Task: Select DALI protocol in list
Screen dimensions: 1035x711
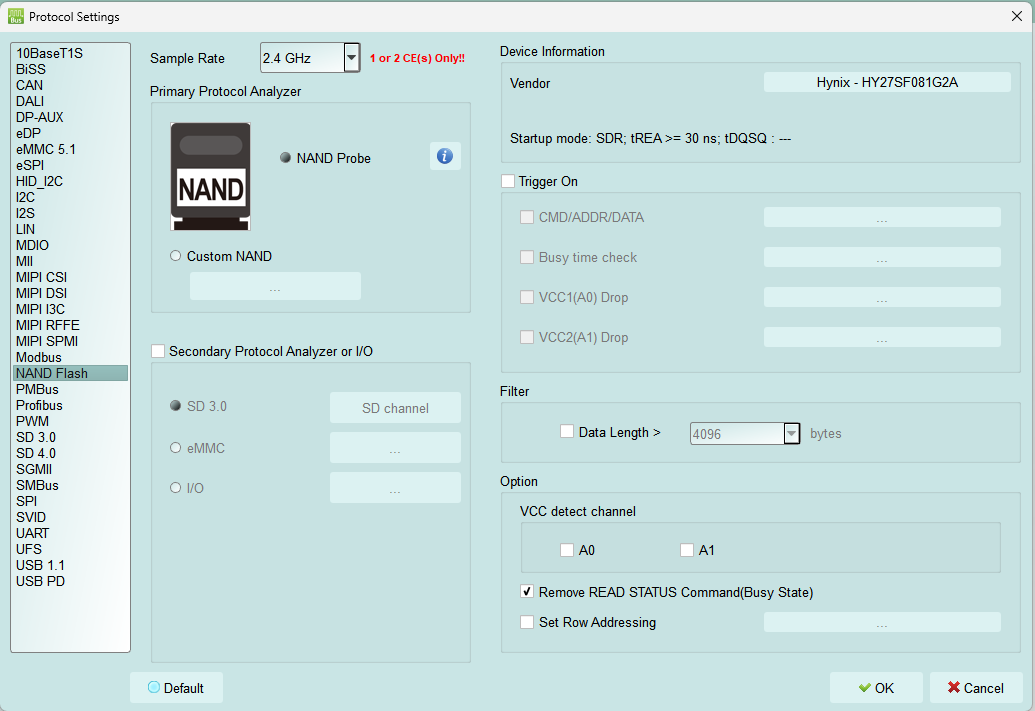Action: tap(71, 101)
